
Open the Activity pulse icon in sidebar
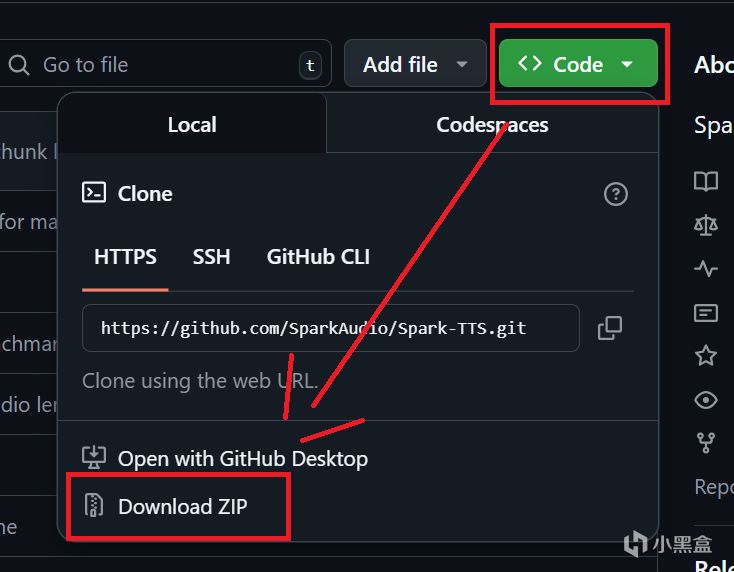point(706,269)
